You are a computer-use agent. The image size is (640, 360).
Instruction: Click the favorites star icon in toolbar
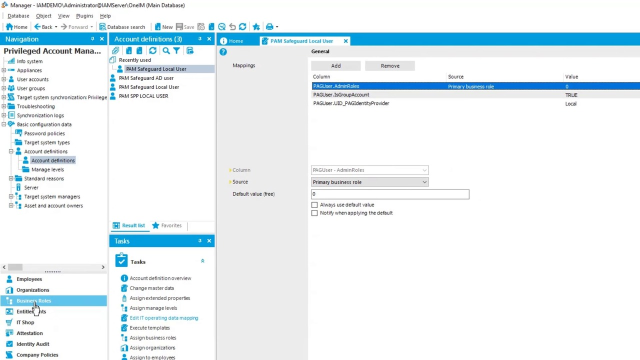pyautogui.click(x=256, y=27)
